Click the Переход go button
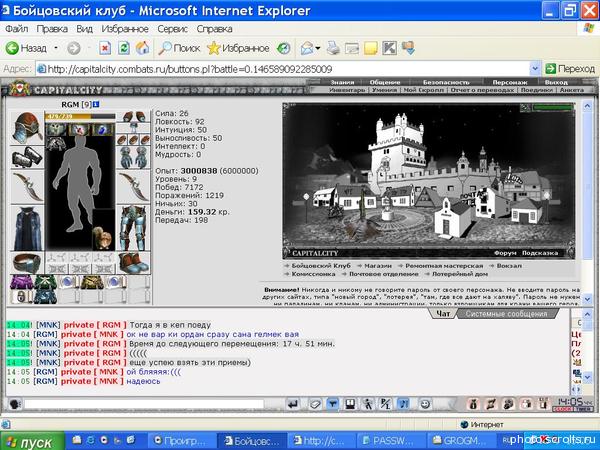This screenshot has height=450, width=600. point(570,69)
